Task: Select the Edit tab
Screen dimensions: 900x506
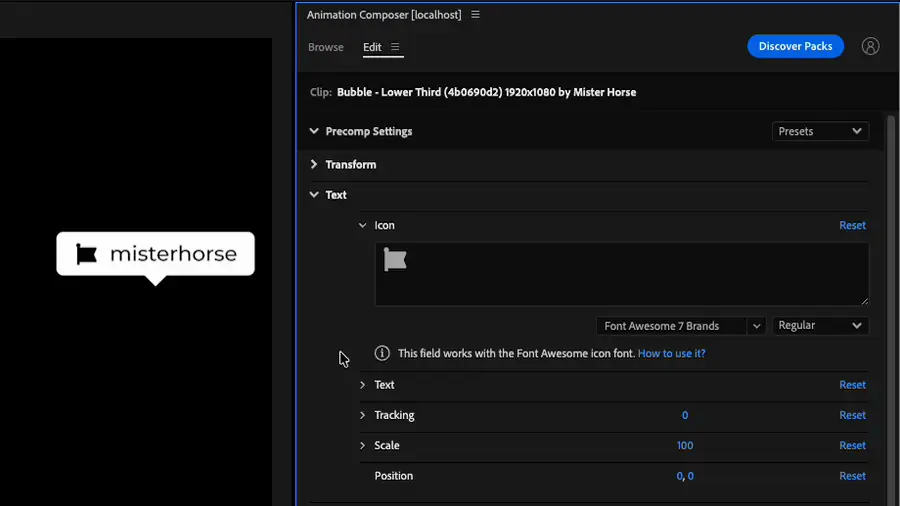Action: [372, 47]
